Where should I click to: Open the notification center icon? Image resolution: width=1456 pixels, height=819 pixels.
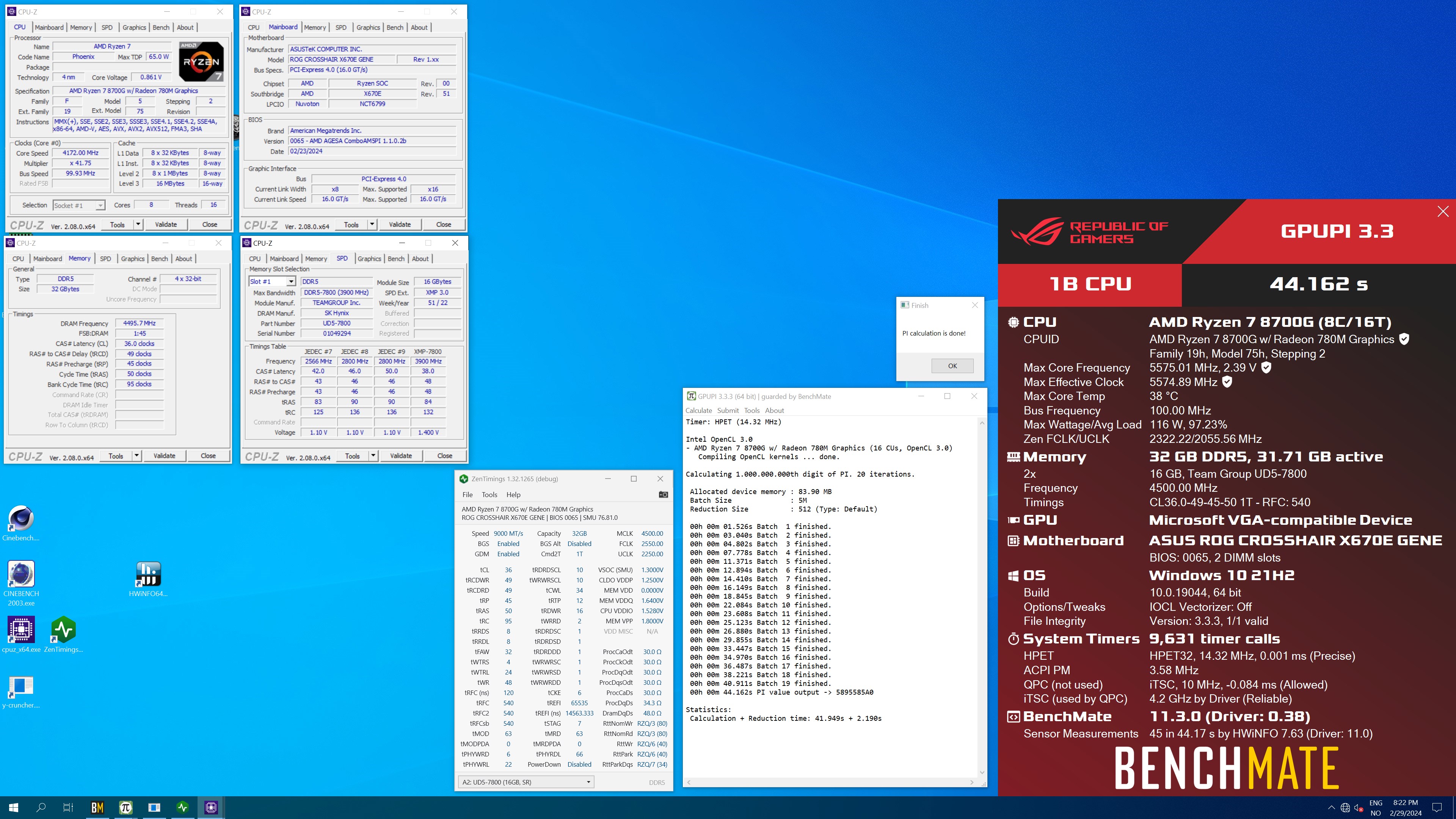point(1437,808)
